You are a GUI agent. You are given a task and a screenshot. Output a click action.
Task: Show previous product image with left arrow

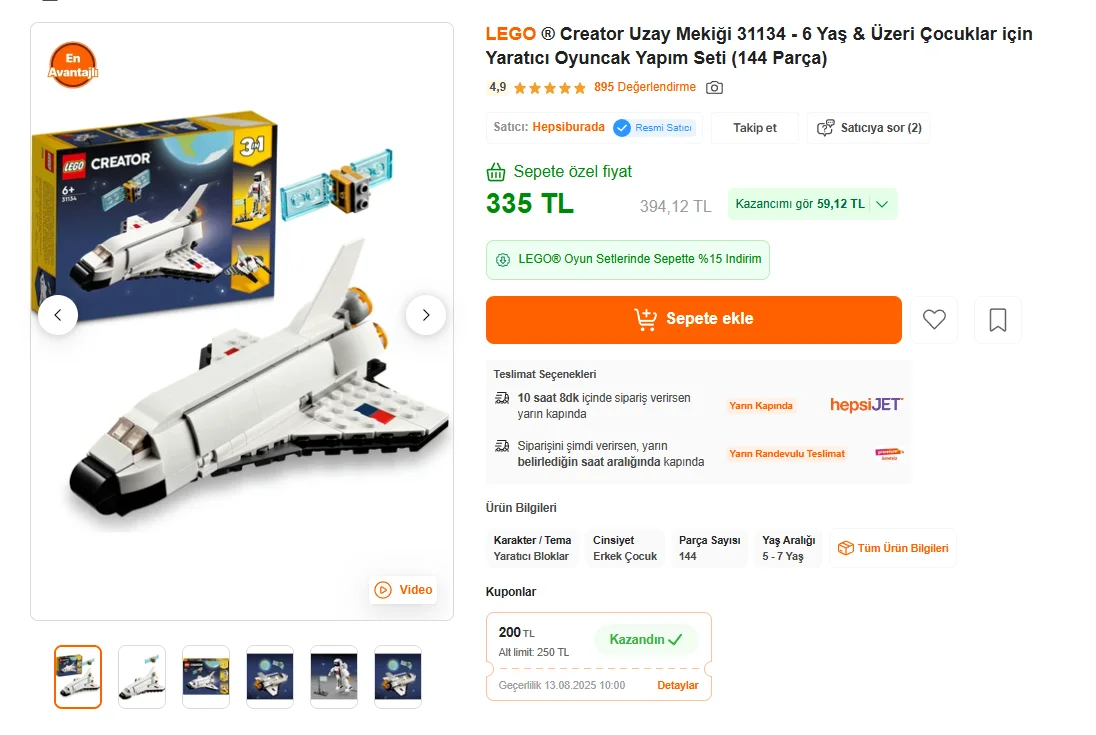[58, 315]
